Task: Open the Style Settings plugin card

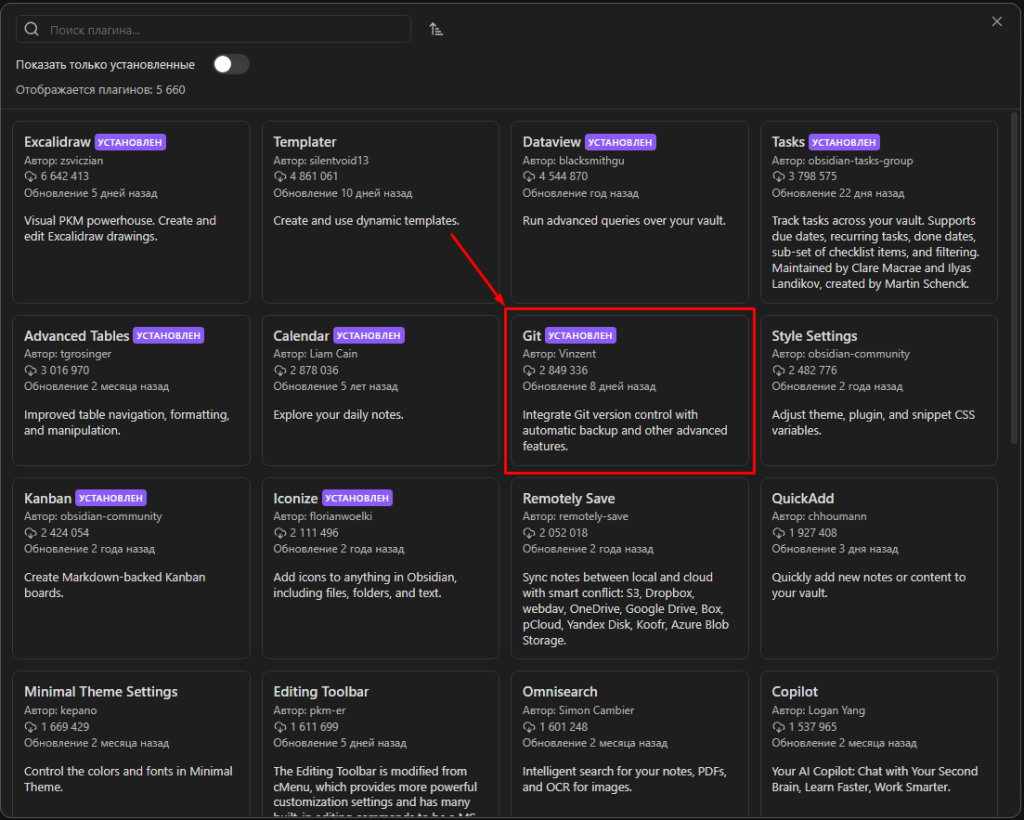Action: 878,390
